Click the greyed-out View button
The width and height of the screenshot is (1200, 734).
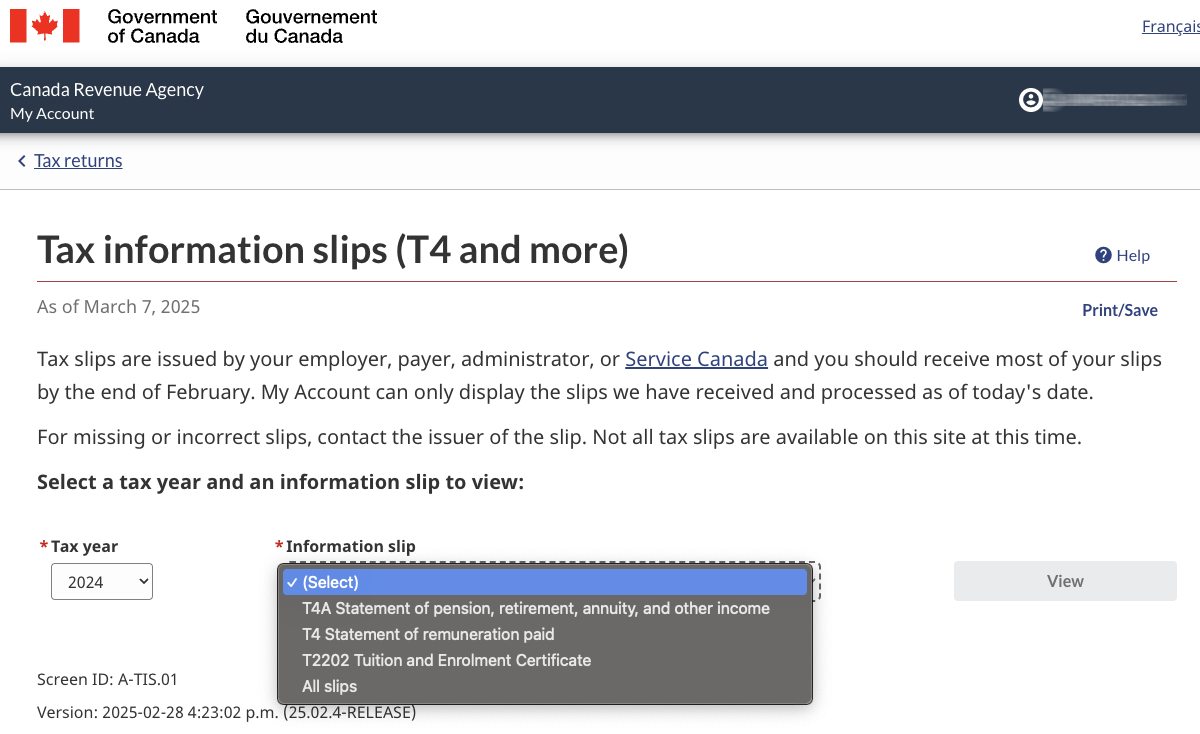point(1065,581)
